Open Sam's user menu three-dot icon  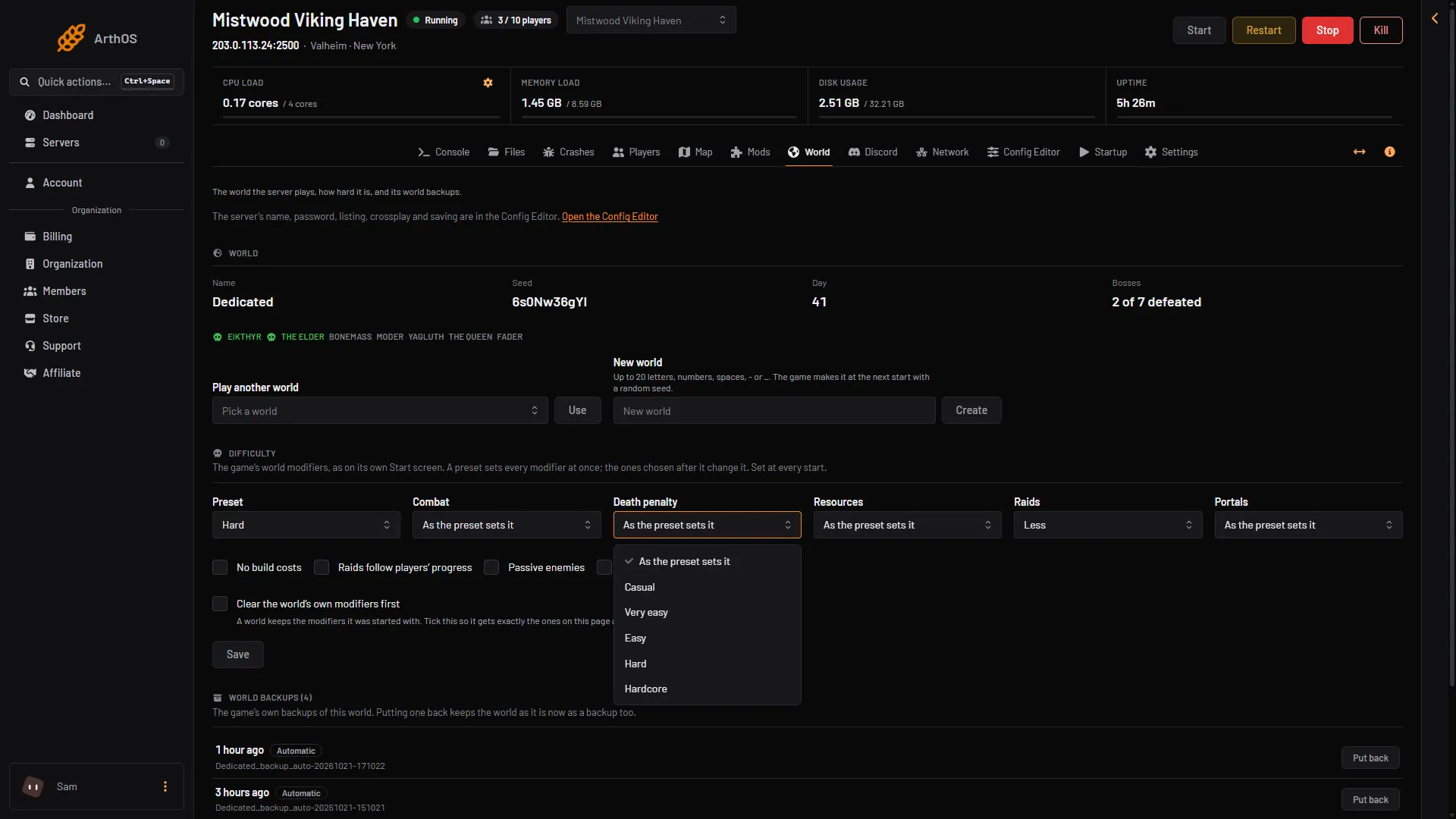(165, 786)
